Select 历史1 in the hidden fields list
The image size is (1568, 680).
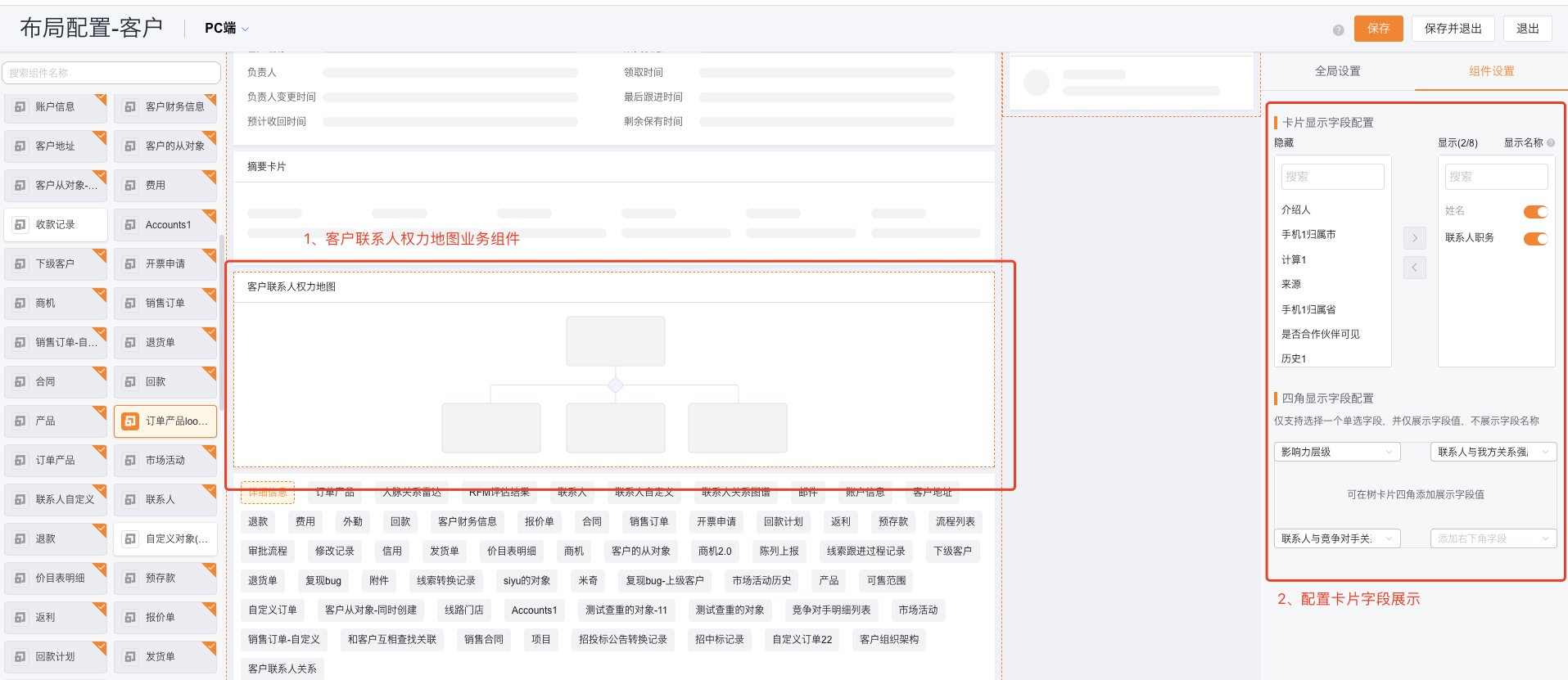[x=1294, y=359]
